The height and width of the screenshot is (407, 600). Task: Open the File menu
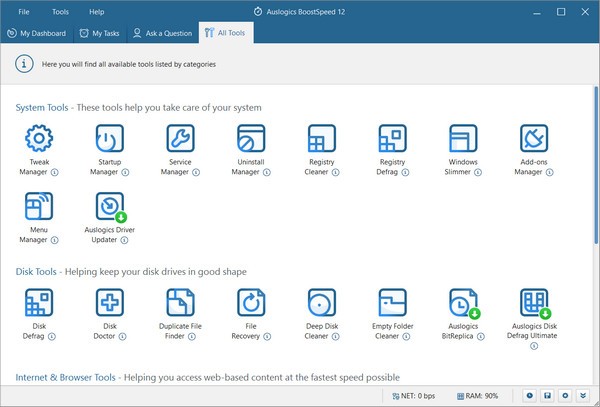(24, 11)
